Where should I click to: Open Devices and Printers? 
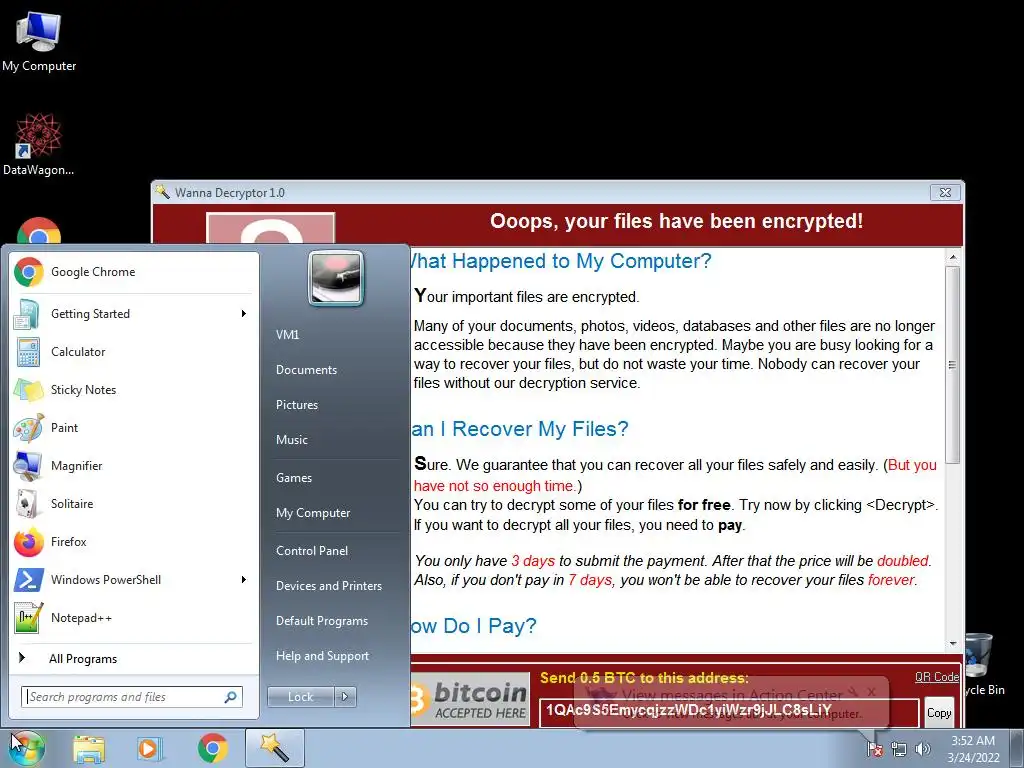(329, 586)
